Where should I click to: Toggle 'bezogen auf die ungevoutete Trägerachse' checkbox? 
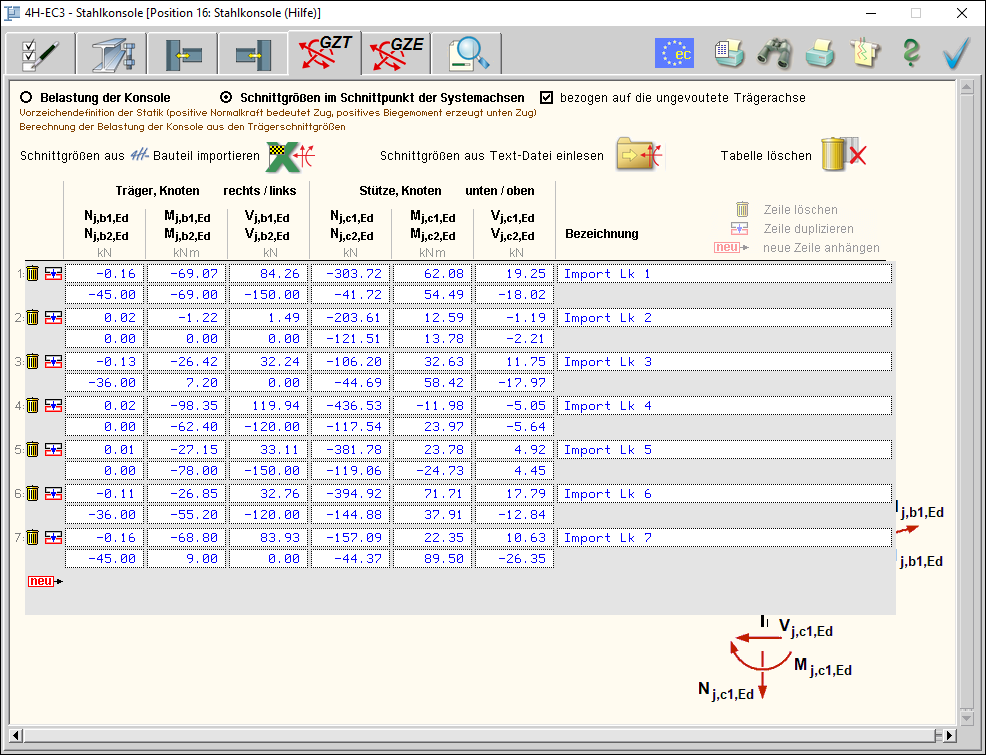tap(546, 98)
